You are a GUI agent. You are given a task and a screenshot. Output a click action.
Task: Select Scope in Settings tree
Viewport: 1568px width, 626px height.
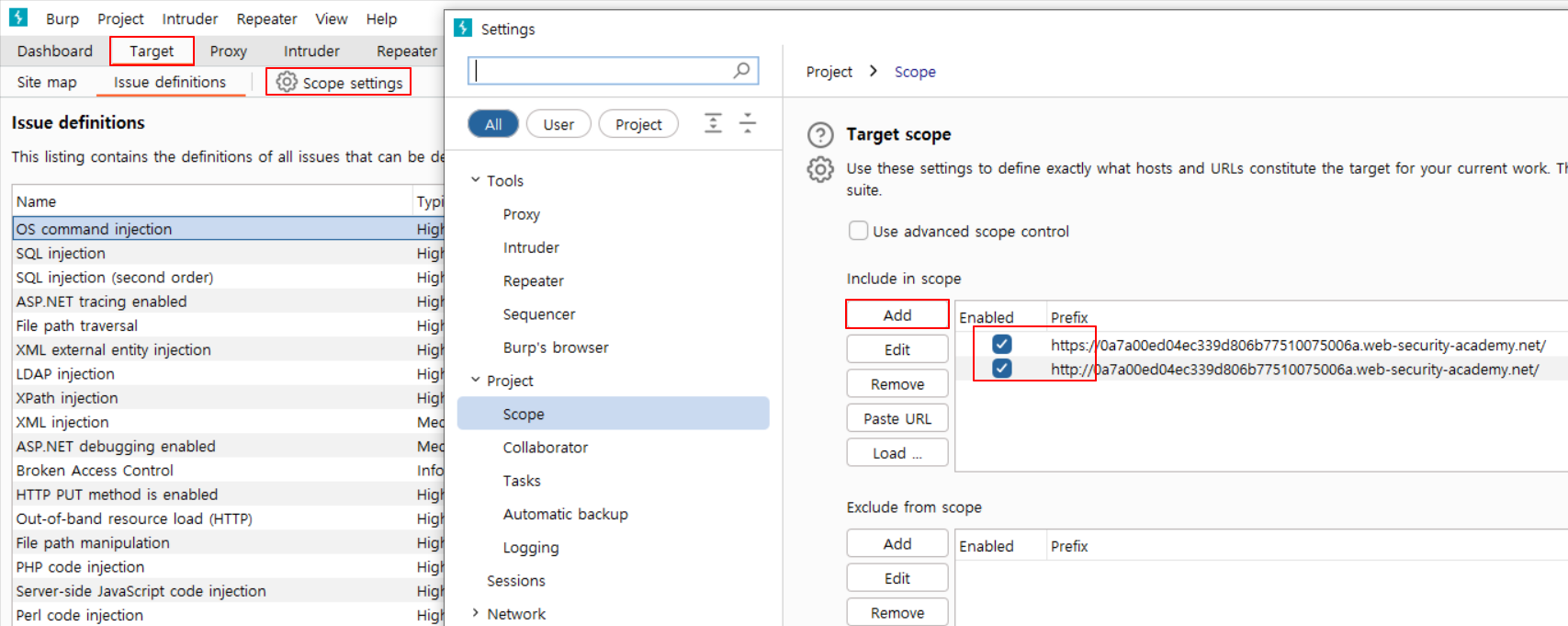[x=613, y=414]
